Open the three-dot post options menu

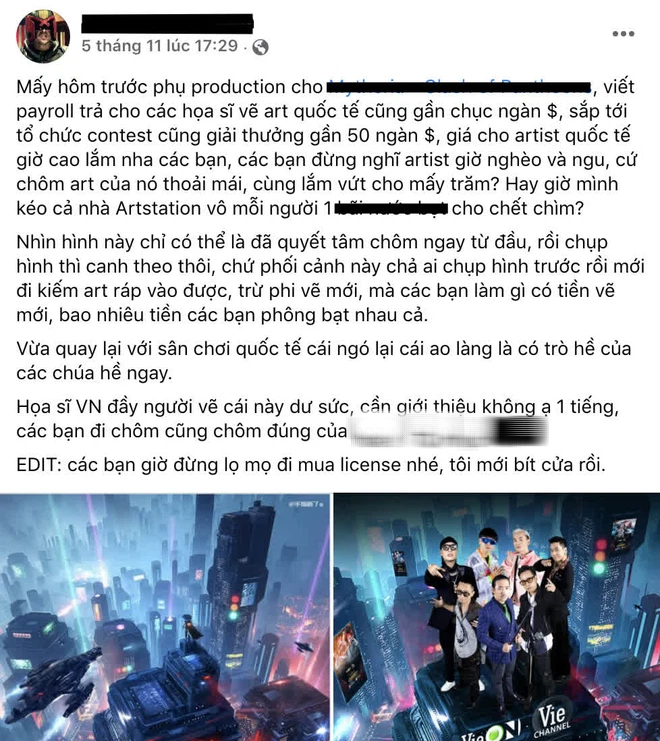623,34
